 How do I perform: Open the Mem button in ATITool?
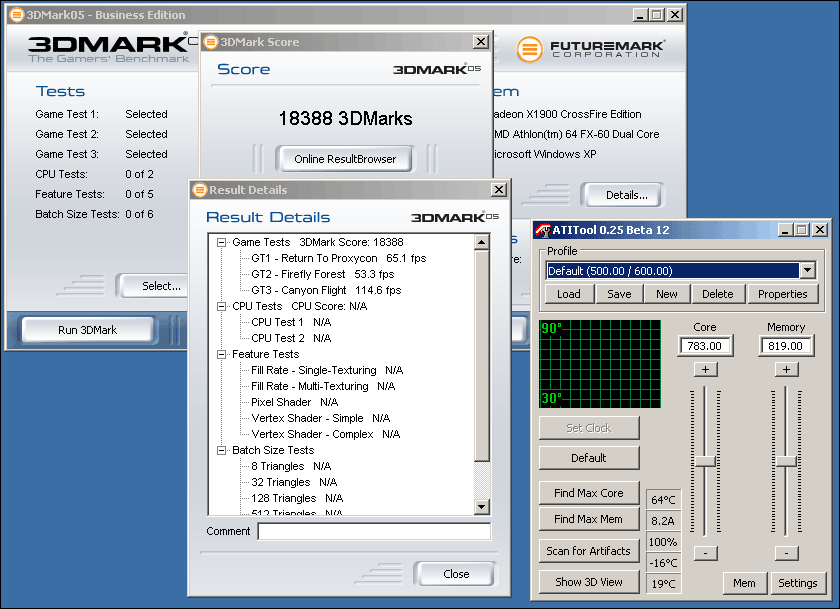click(x=744, y=583)
